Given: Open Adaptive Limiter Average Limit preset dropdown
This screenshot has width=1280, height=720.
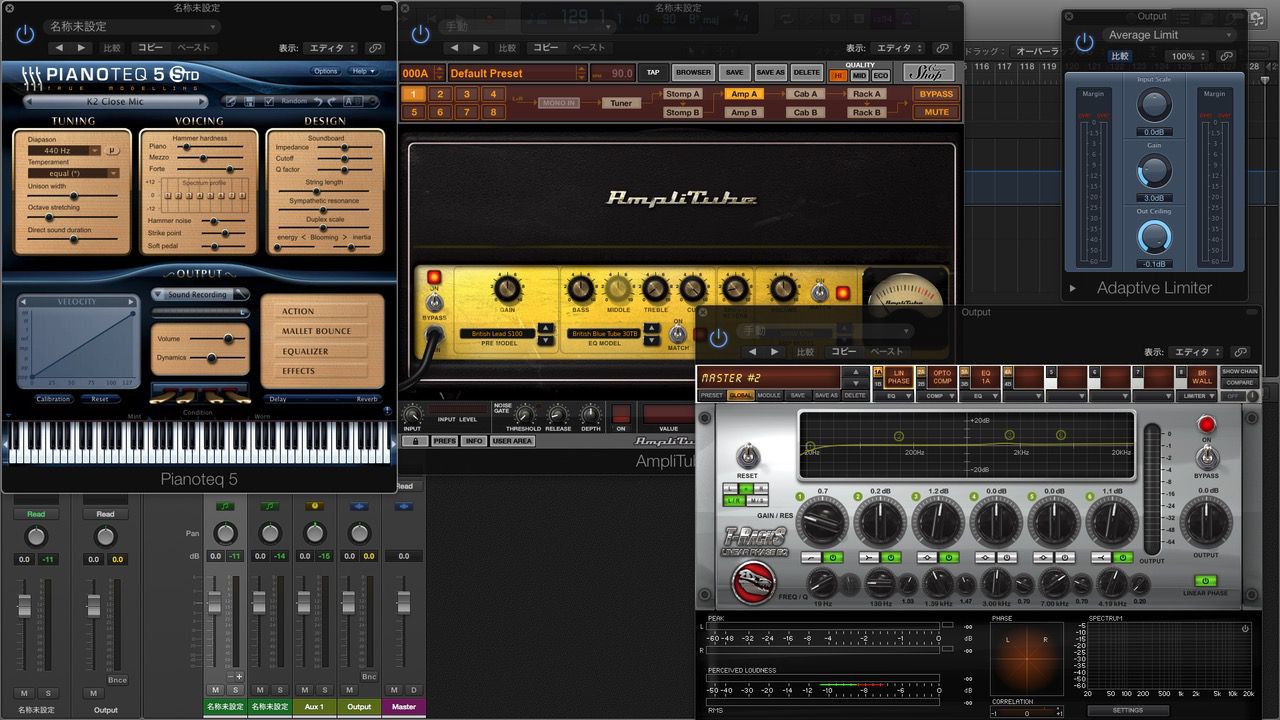Looking at the screenshot, I should pyautogui.click(x=1168, y=35).
